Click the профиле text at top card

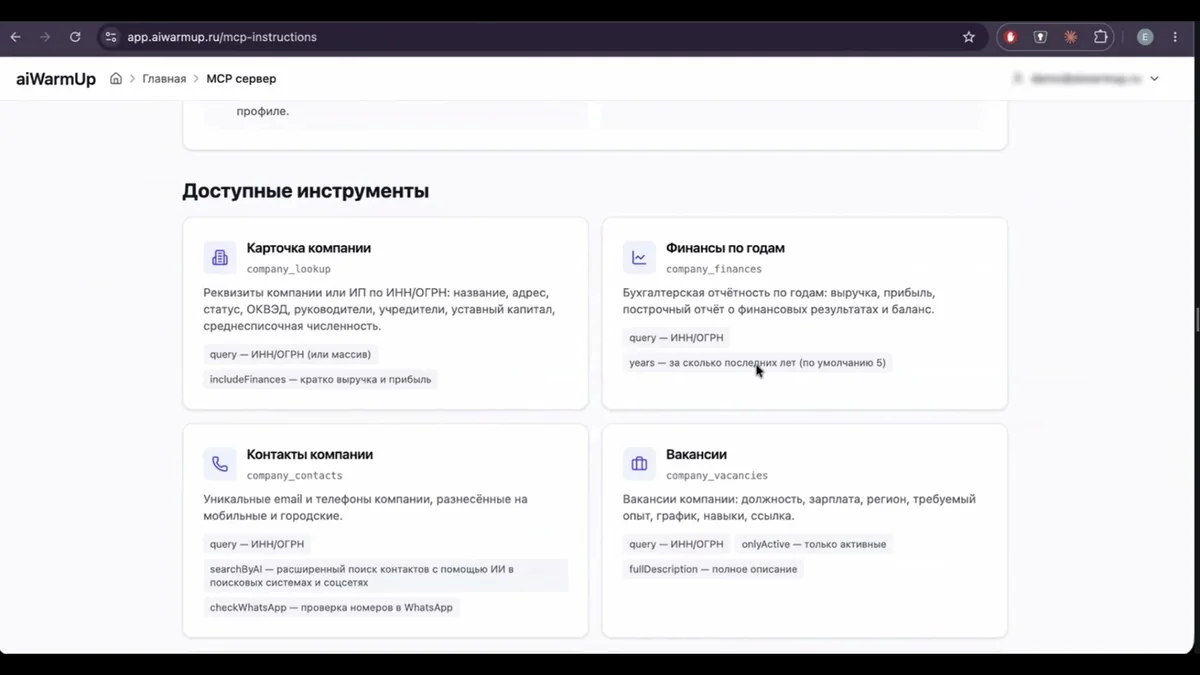[x=263, y=111]
